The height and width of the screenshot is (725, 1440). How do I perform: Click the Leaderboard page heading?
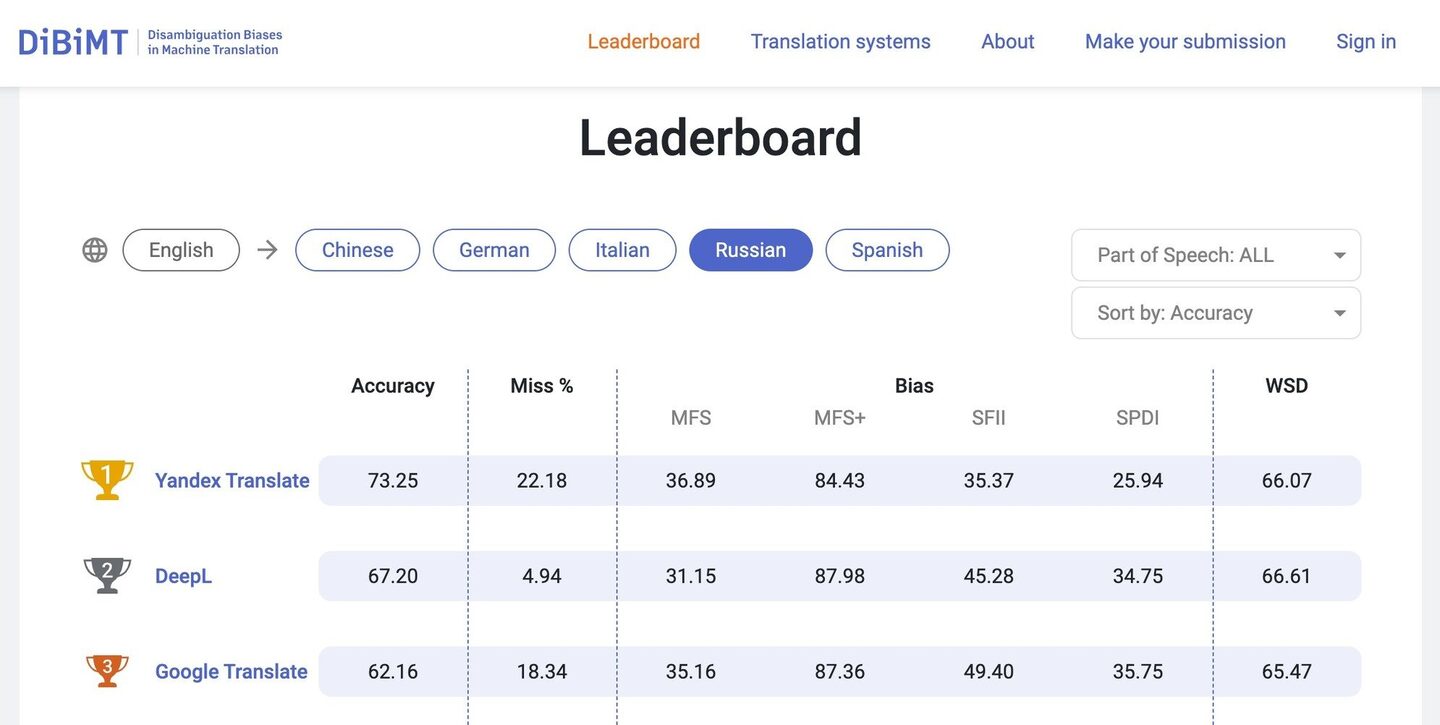click(x=720, y=138)
